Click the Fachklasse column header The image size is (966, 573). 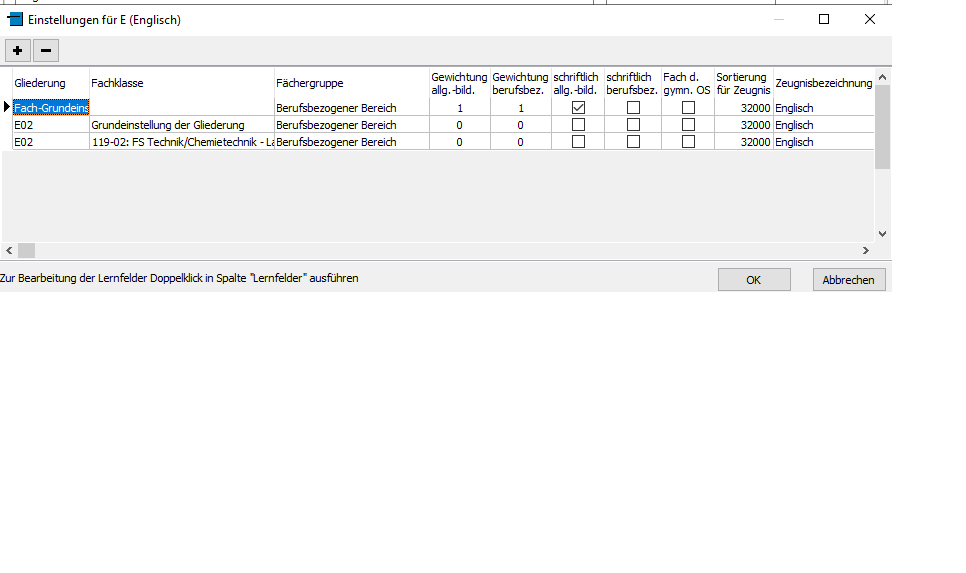point(182,83)
